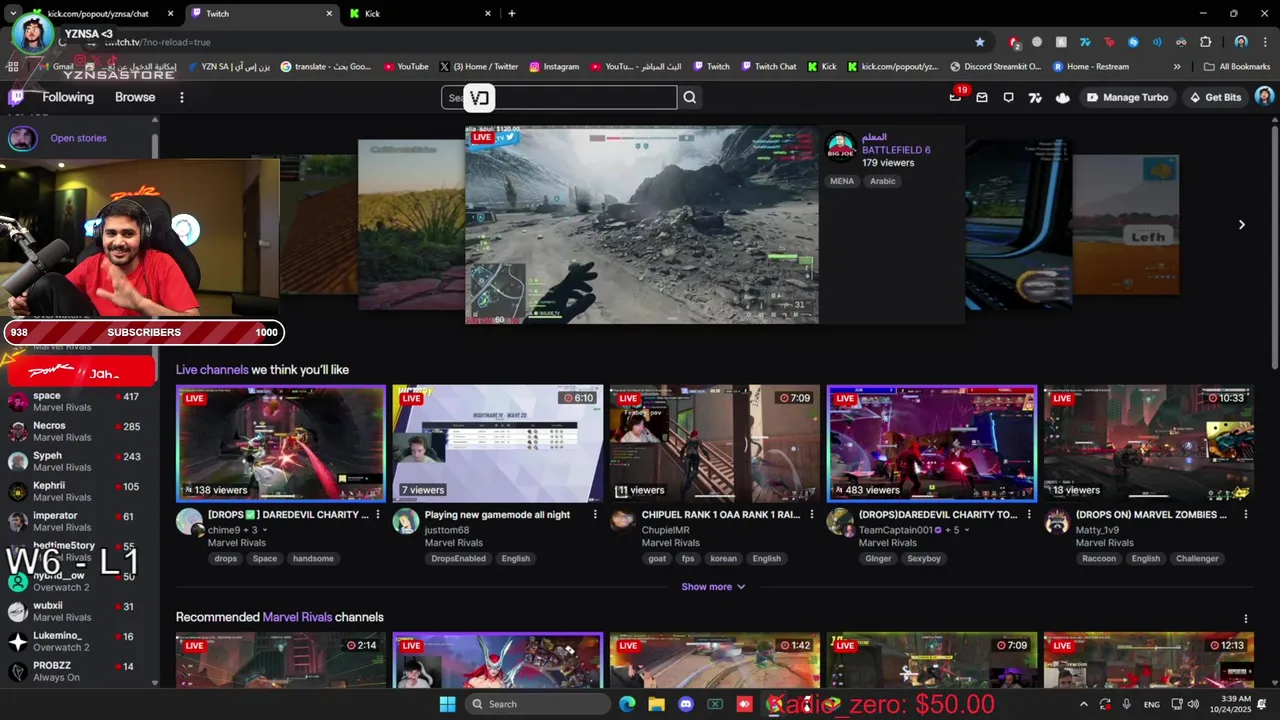1280x720 pixels.
Task: Bookmark this page with the star icon
Action: (x=980, y=42)
